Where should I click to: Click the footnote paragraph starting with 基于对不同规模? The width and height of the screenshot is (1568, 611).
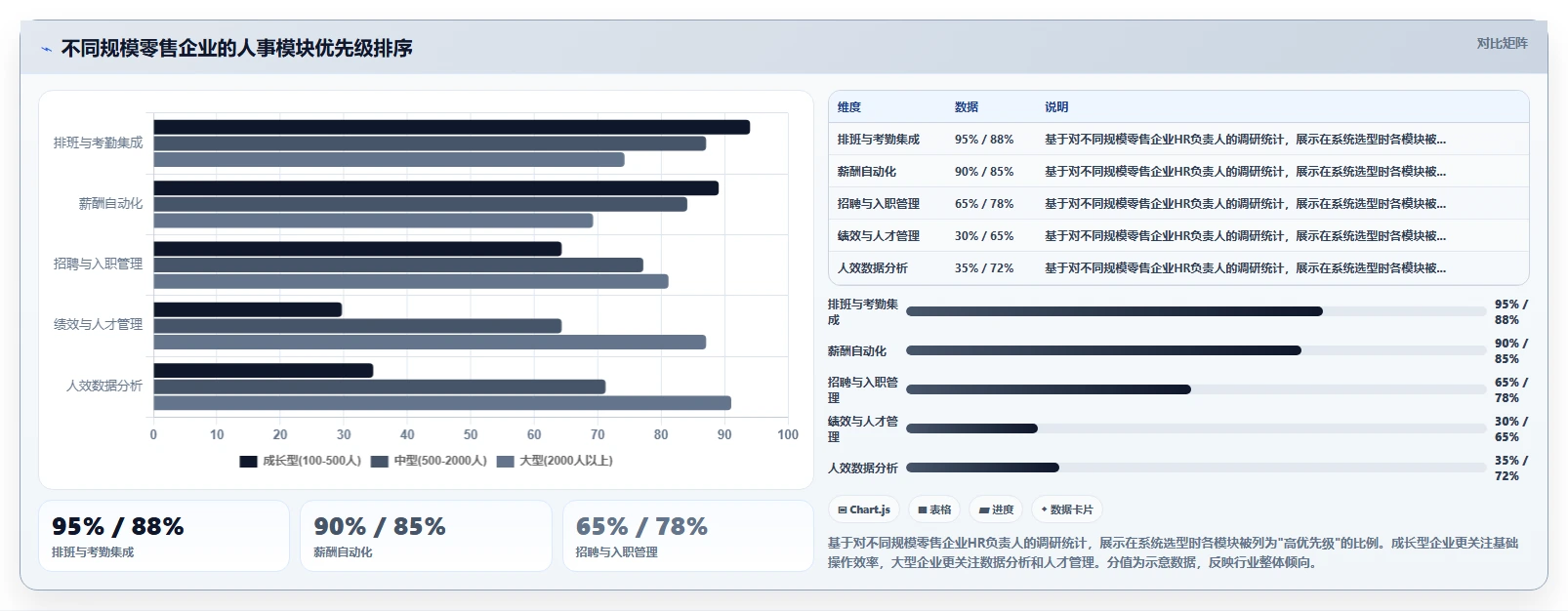pos(1174,552)
